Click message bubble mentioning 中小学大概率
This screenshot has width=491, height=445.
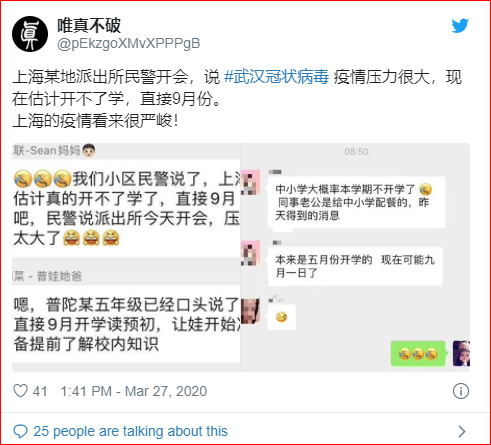click(x=356, y=202)
